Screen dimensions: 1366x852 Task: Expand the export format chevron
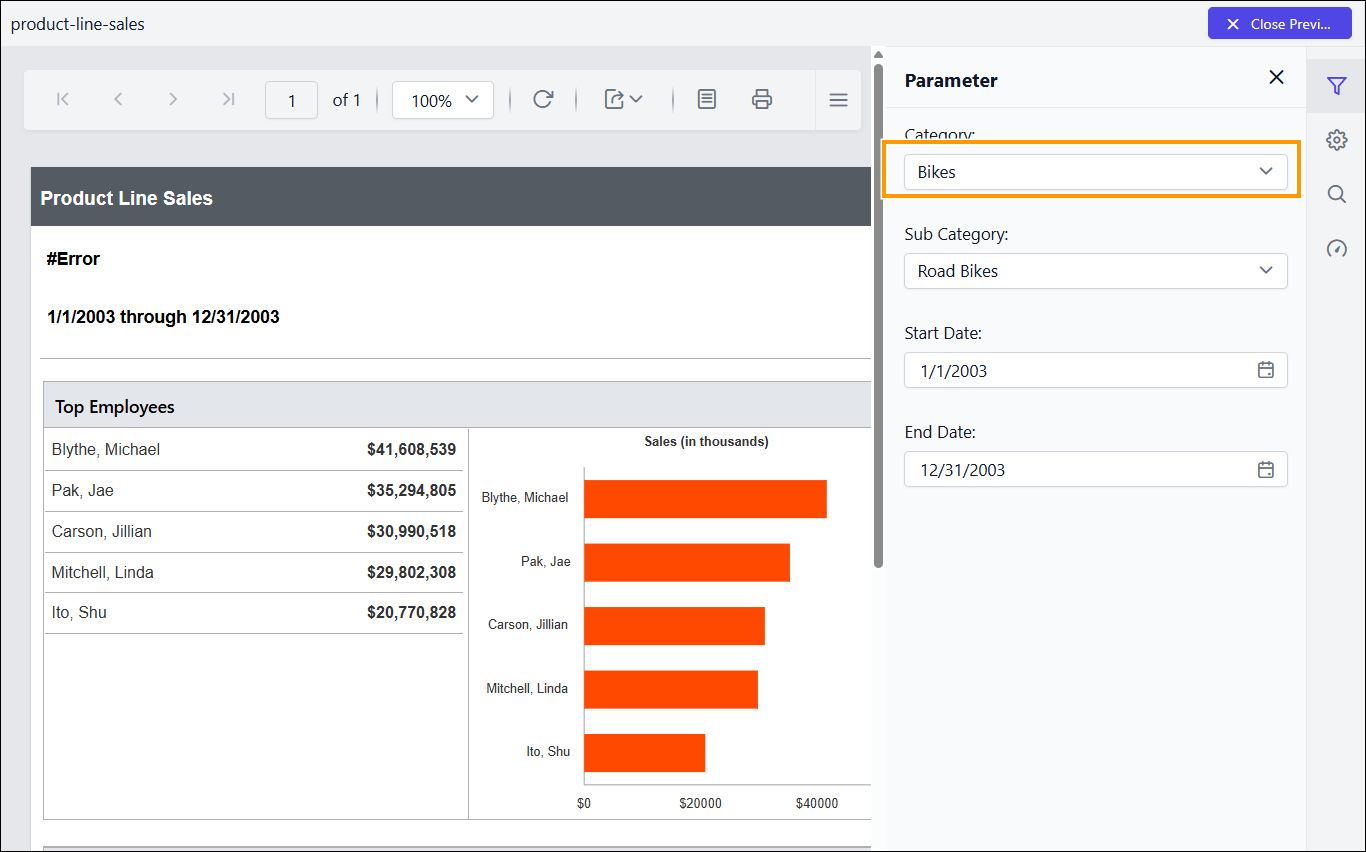point(637,99)
